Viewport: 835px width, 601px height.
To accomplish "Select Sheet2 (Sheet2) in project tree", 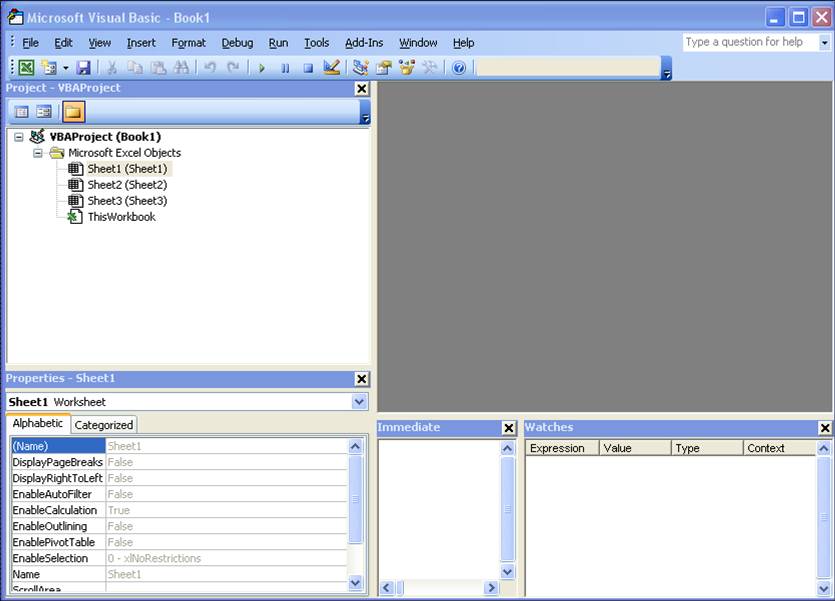I will pos(127,185).
